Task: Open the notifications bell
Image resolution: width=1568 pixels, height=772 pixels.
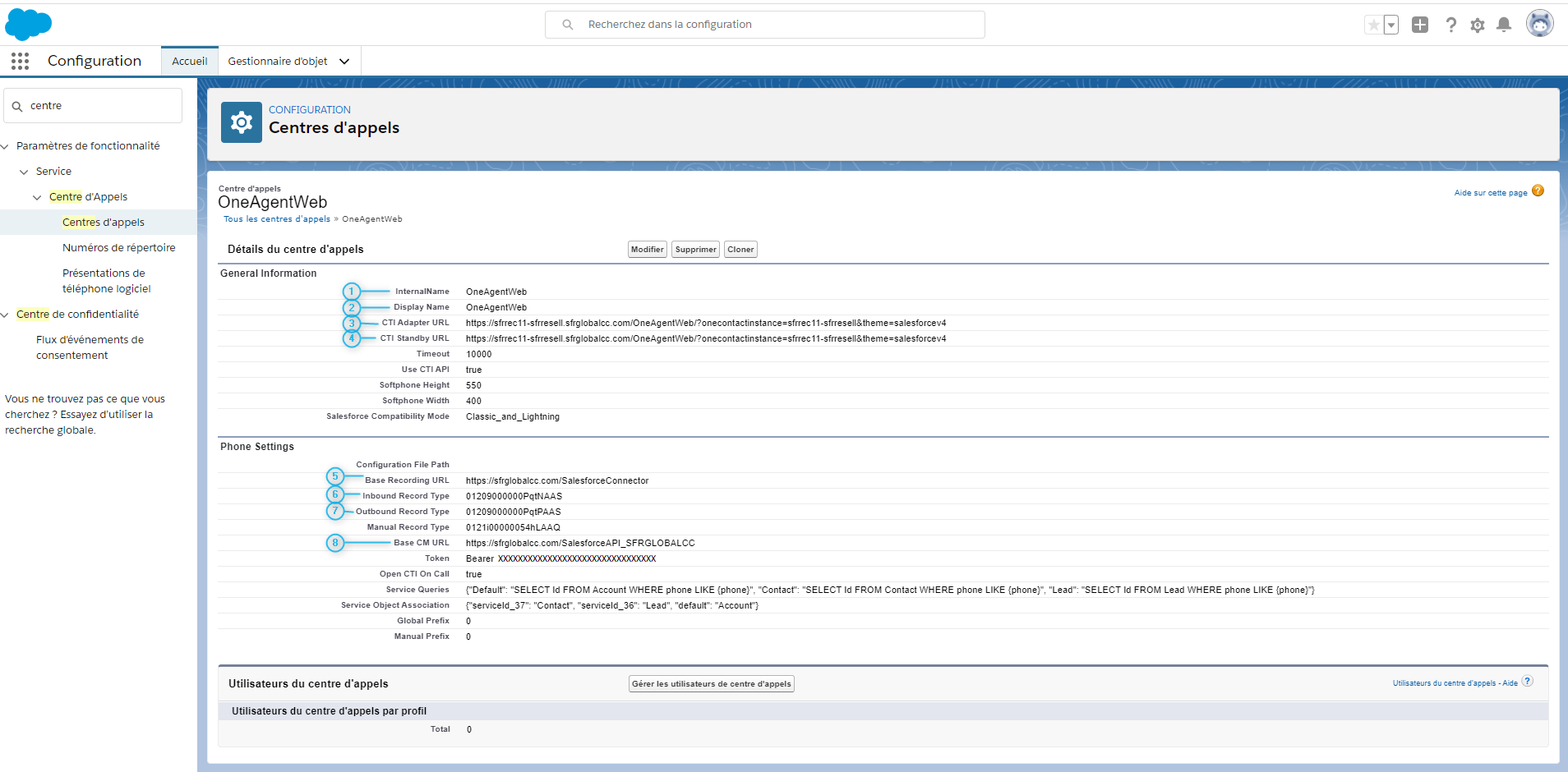Action: click(1504, 25)
